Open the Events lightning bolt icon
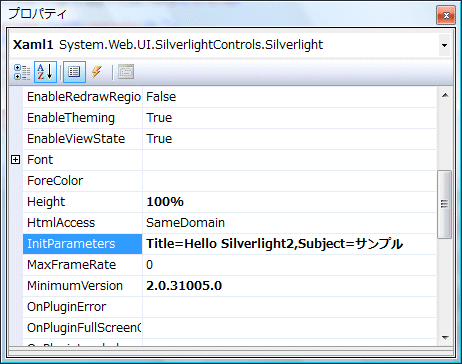 [x=97, y=72]
